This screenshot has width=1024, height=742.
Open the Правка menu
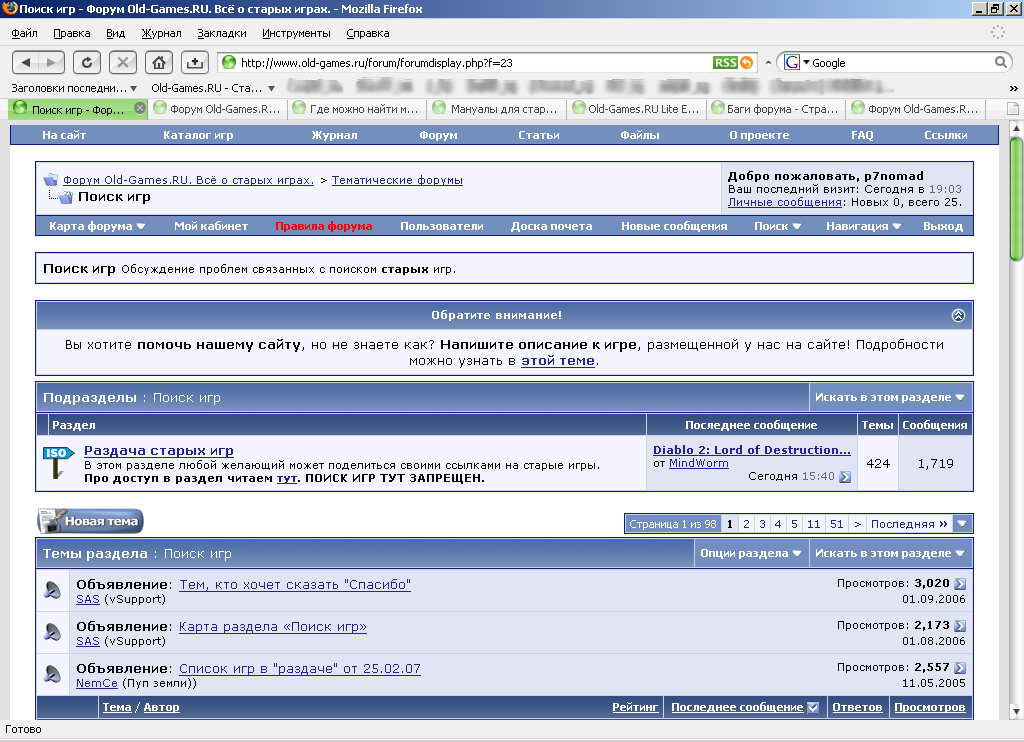[x=72, y=33]
